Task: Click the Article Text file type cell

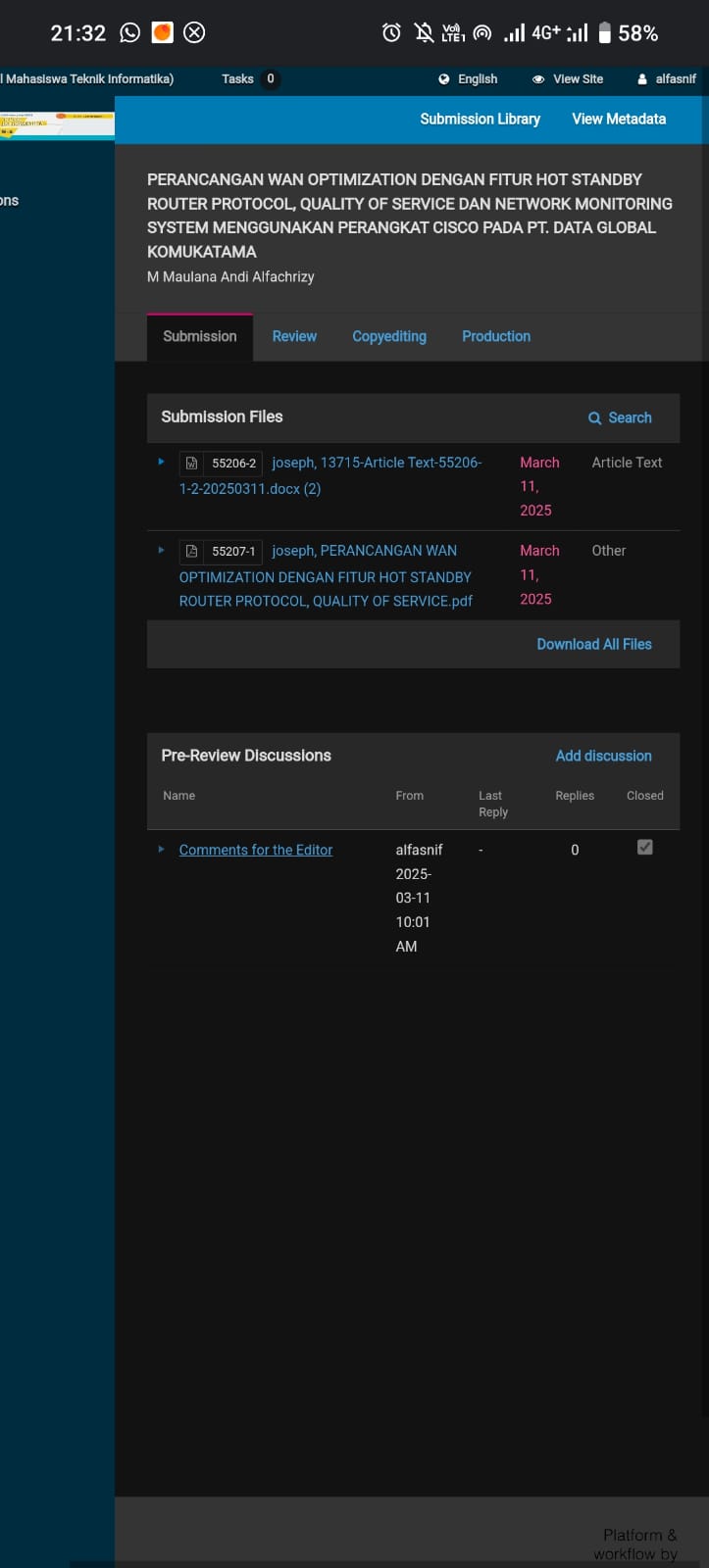Action: pyautogui.click(x=628, y=463)
